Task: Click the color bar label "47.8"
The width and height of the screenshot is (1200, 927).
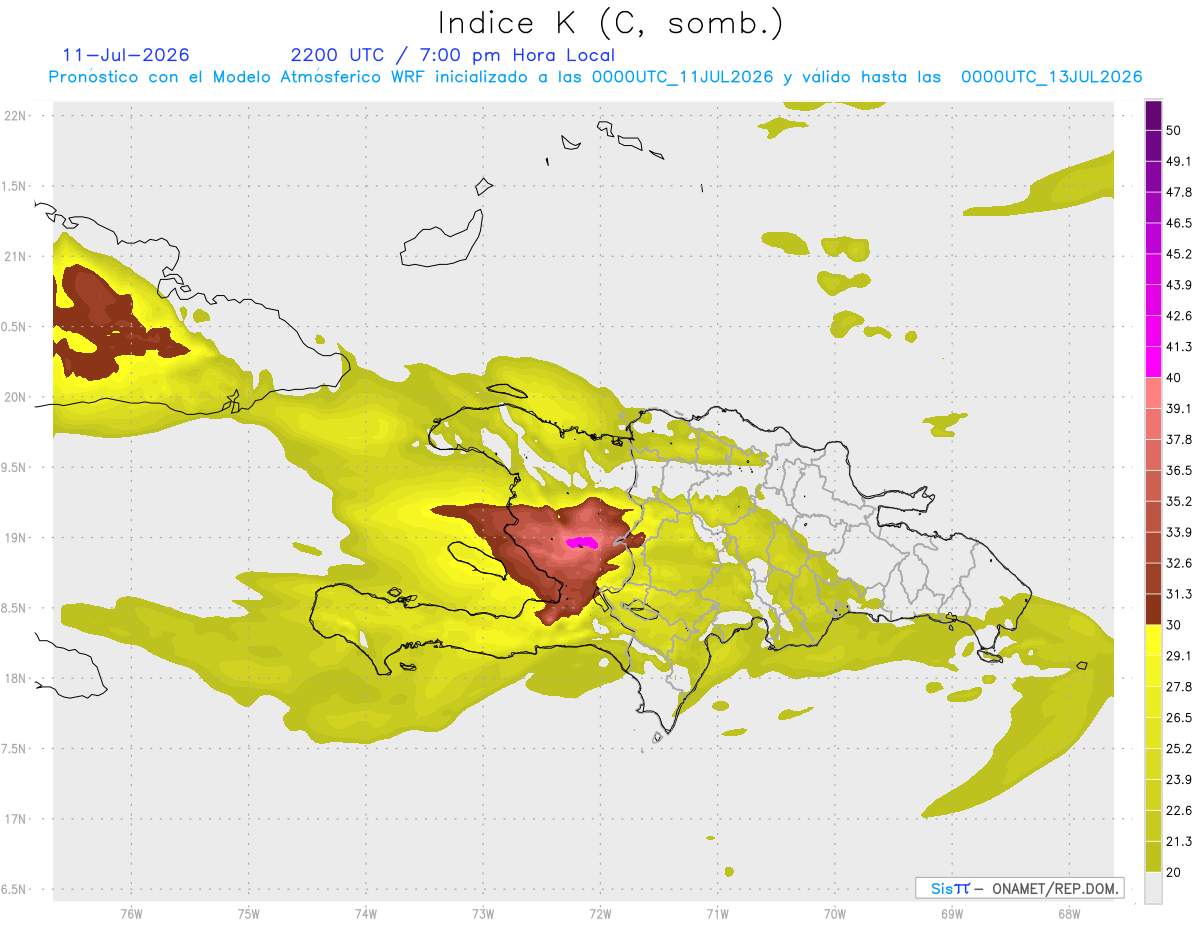Action: point(1179,192)
